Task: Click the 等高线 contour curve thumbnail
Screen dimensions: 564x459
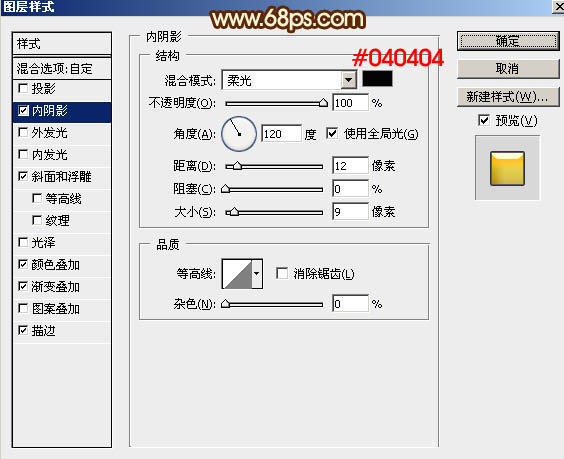Action: (x=237, y=274)
